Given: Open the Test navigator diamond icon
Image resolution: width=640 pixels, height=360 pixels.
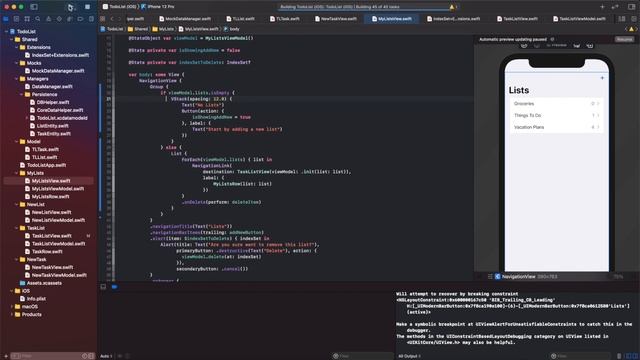Looking at the screenshot, I should coord(59,19).
